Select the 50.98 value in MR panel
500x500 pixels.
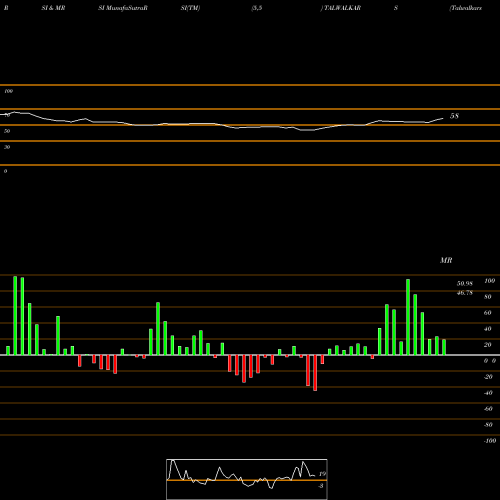[465, 284]
